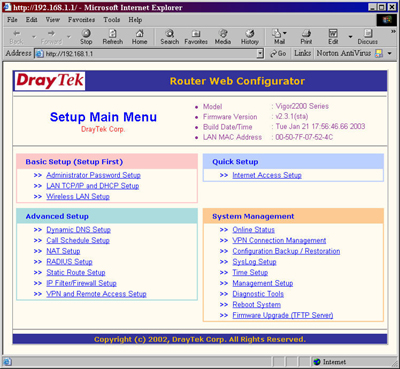Viewport: 400px width, 369px height.
Task: Open VPN and Remote Access Setup
Action: pyautogui.click(x=96, y=294)
